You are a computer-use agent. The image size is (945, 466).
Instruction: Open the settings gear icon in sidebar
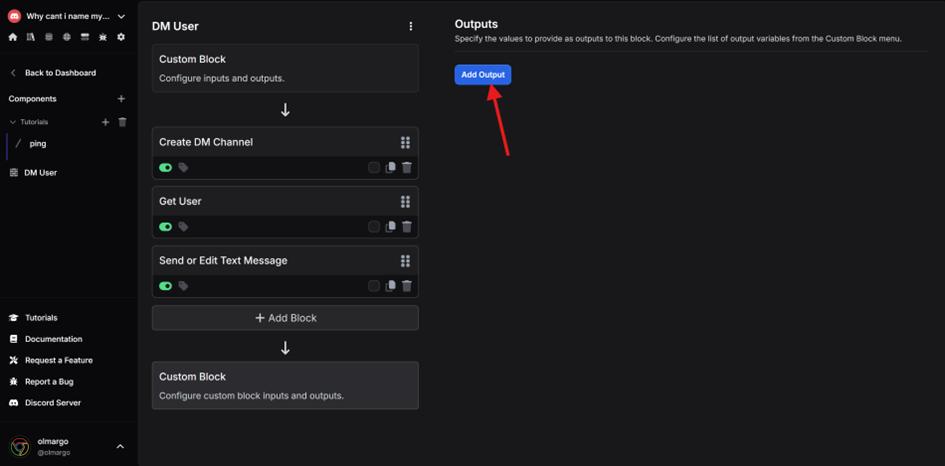(x=121, y=37)
